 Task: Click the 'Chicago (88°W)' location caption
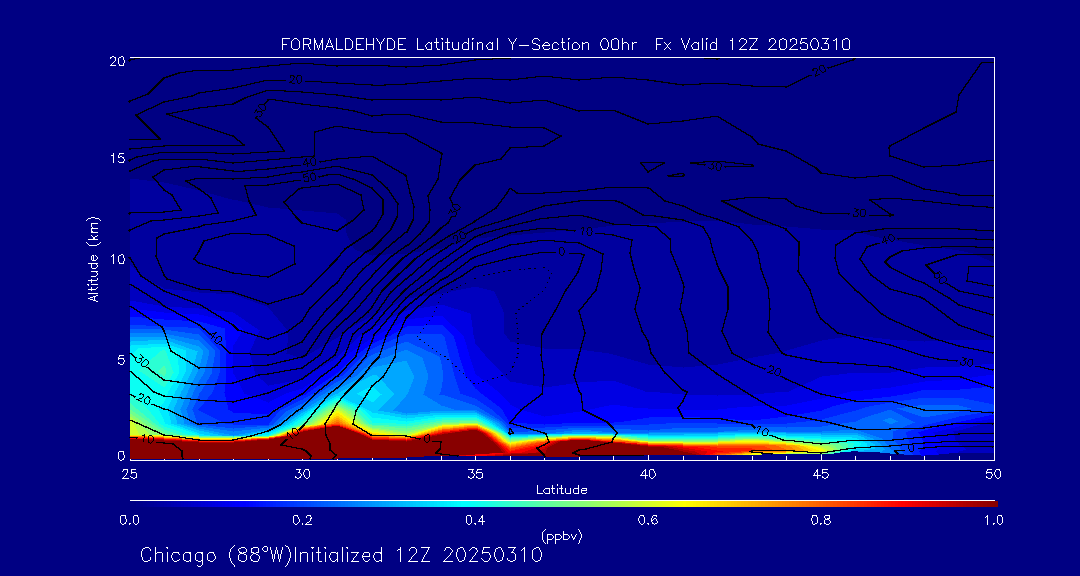point(216,555)
